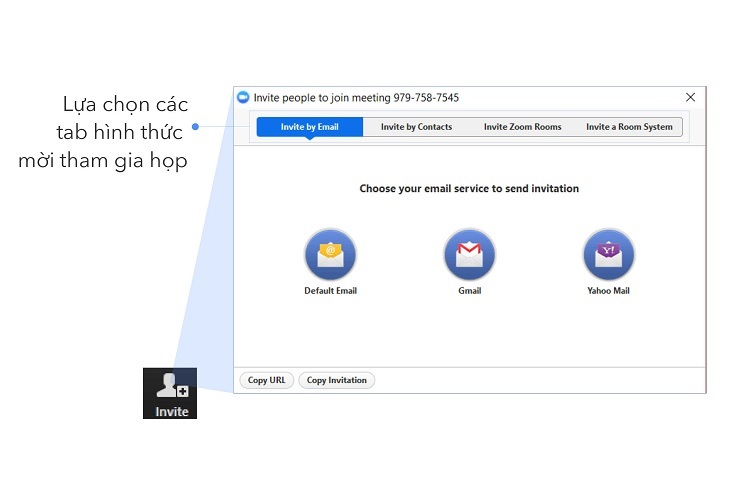Switch to Invite by Email tab
Screen dimensions: 755x488
tap(309, 127)
